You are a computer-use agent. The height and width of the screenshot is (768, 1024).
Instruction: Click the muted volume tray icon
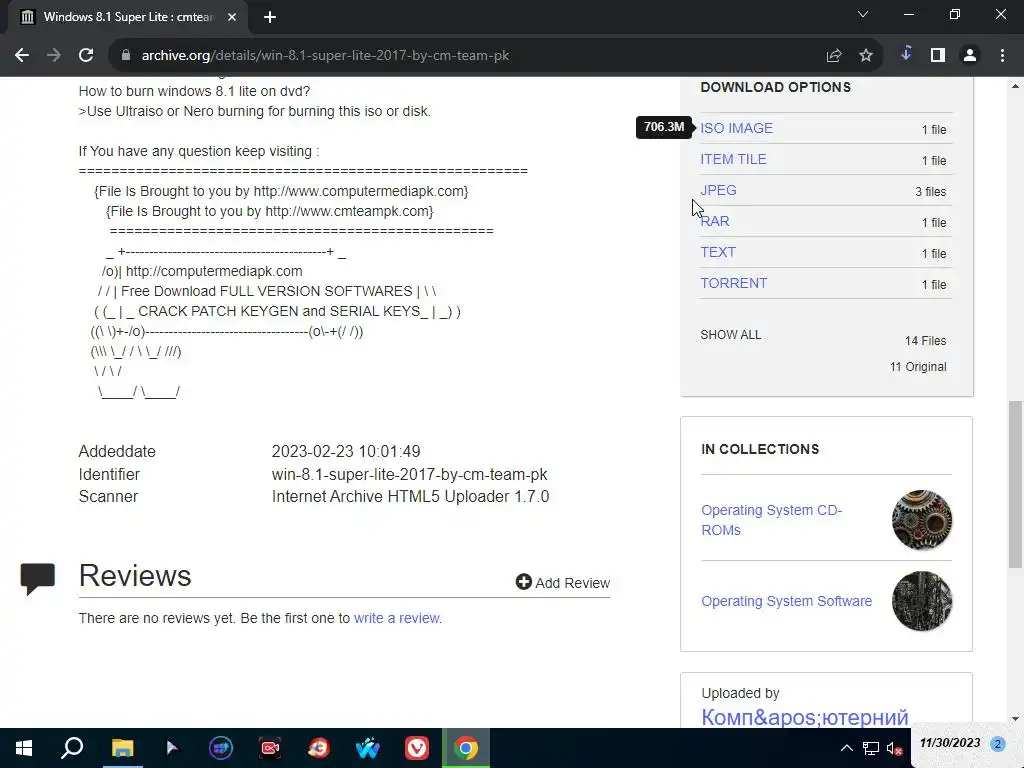click(895, 748)
